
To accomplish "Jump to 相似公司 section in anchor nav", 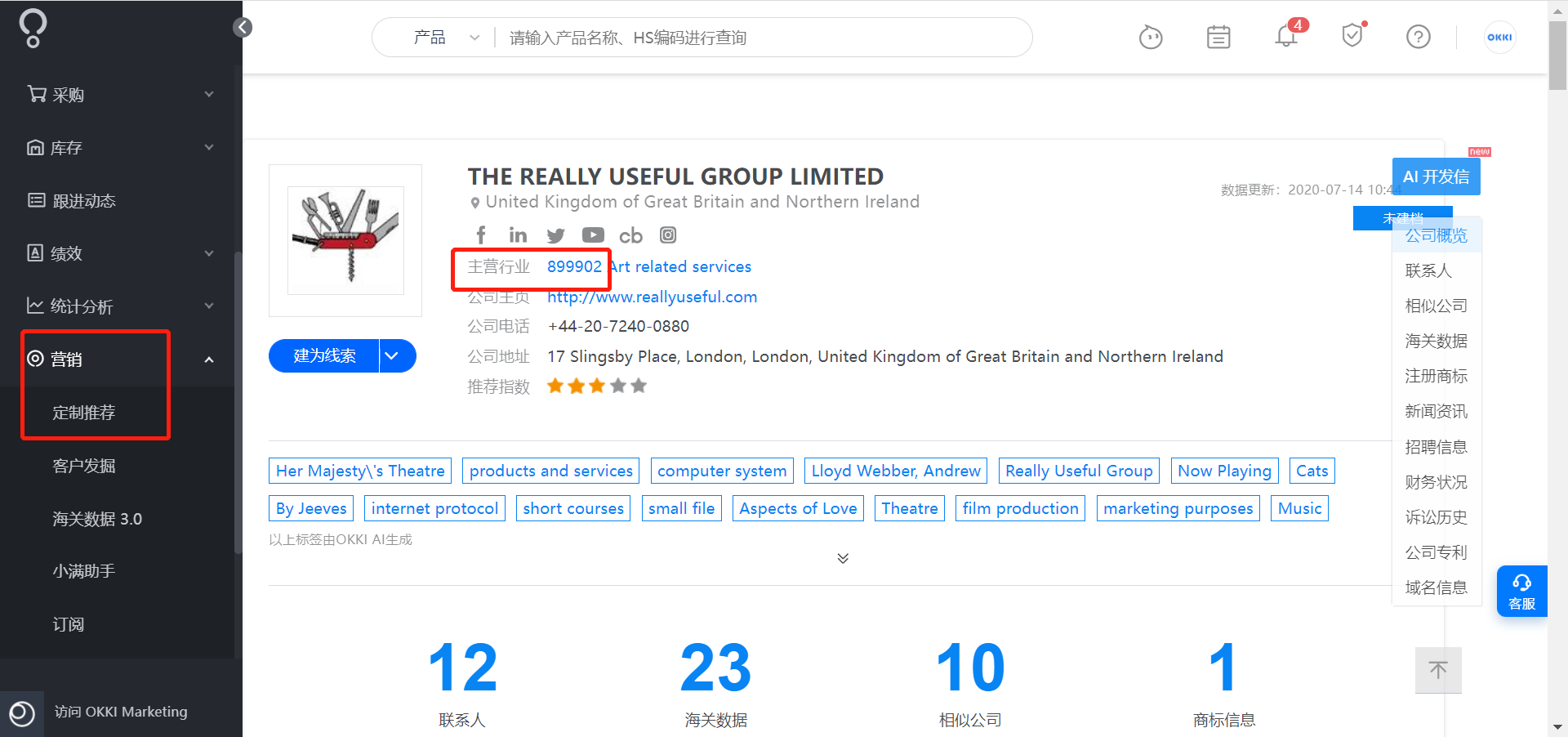I will pyautogui.click(x=1436, y=306).
